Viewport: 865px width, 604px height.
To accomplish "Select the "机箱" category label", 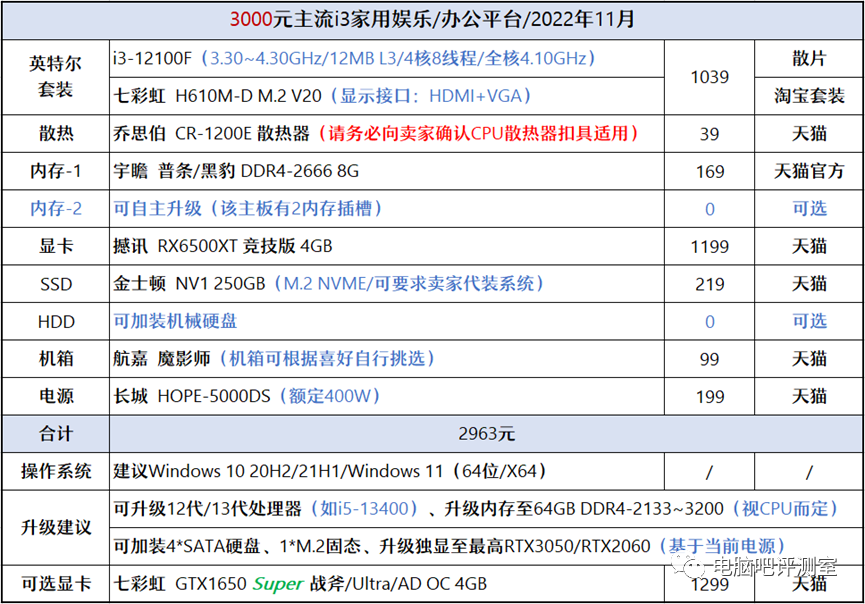I will (56, 359).
